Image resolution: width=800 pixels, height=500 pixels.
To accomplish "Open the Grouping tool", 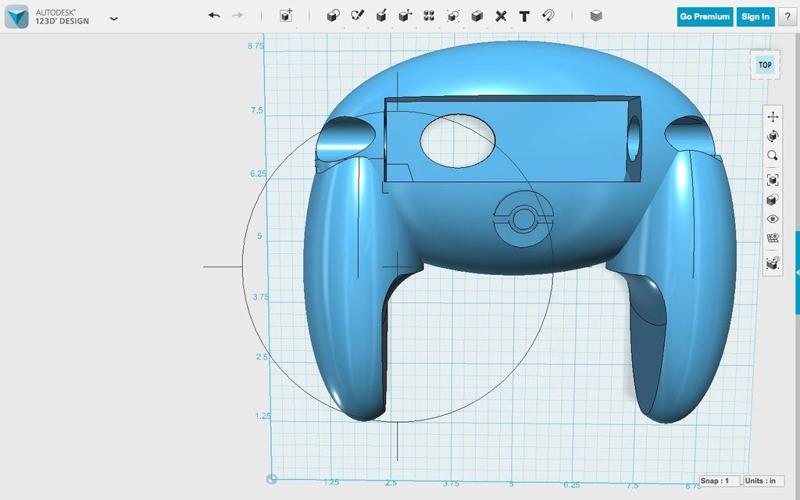I will click(x=453, y=16).
